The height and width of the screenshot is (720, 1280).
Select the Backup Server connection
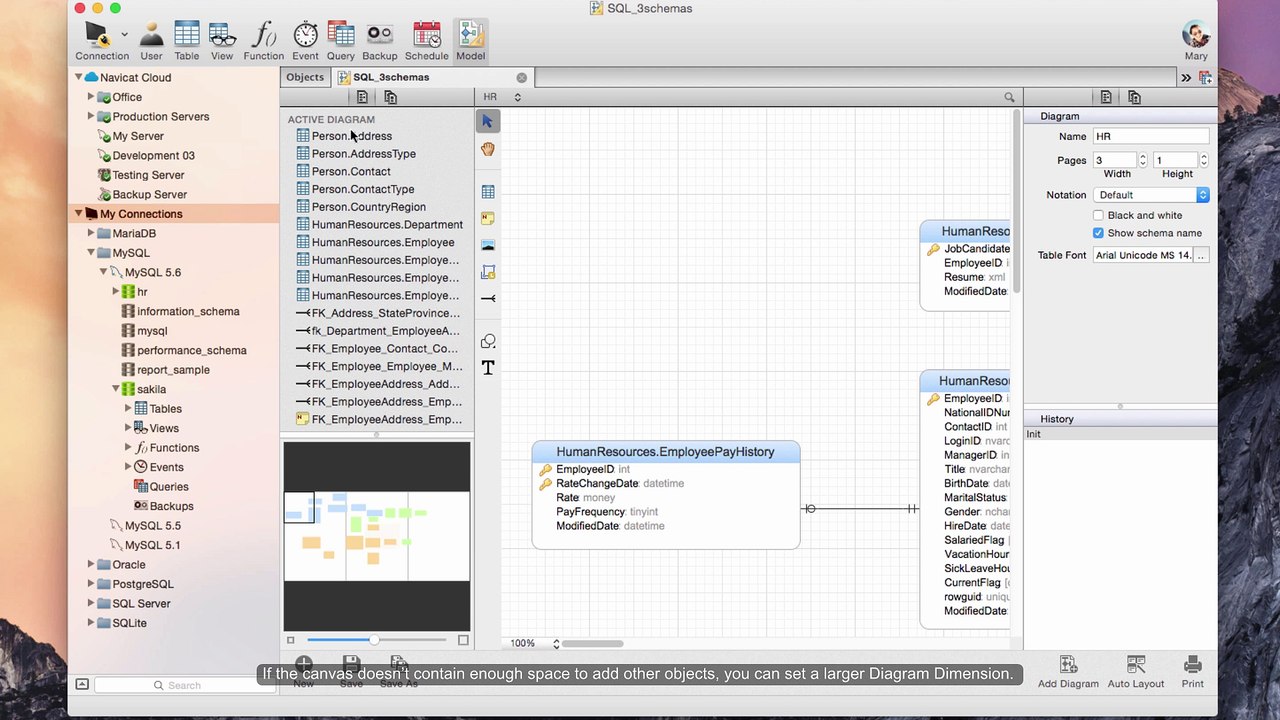[149, 194]
